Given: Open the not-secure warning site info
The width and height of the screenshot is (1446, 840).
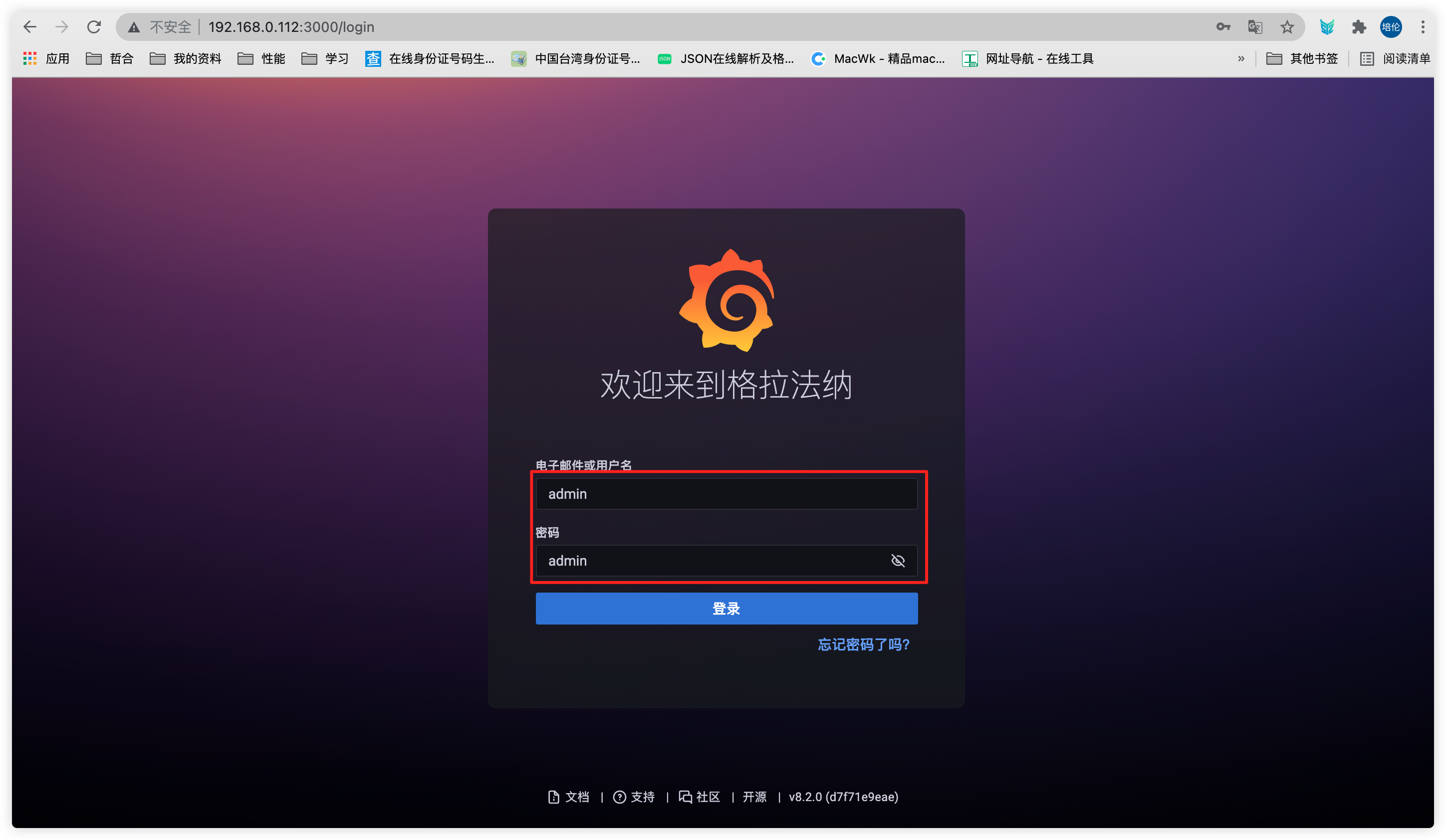Looking at the screenshot, I should [160, 27].
